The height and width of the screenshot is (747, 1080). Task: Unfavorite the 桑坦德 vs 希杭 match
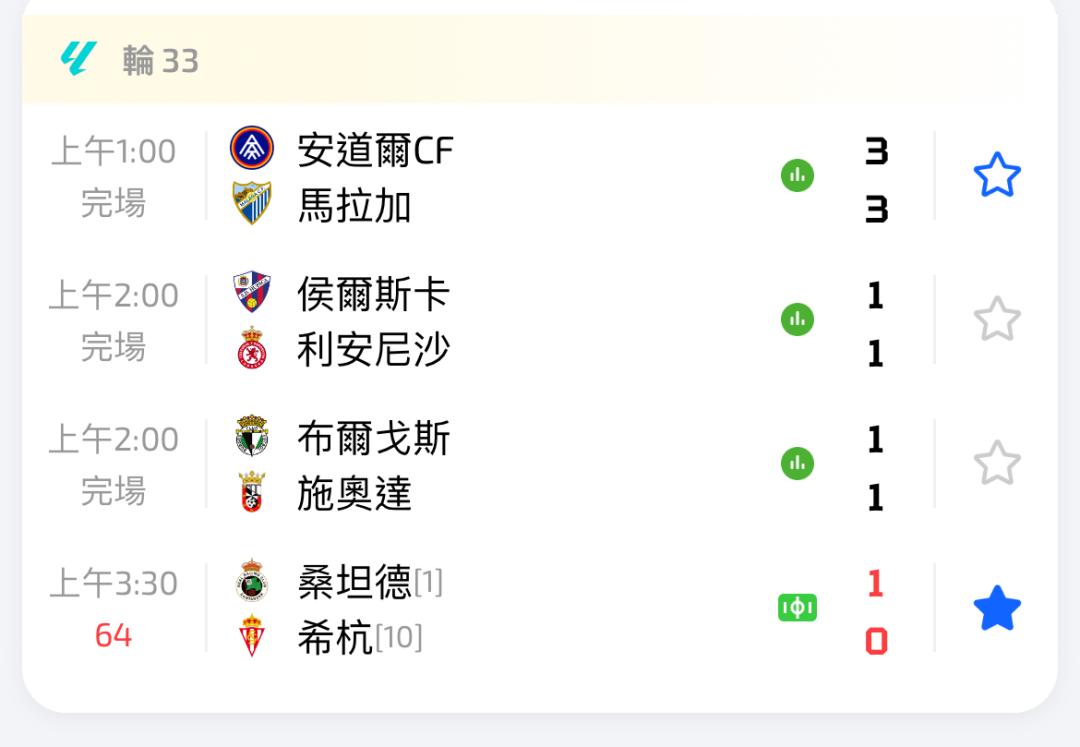pos(997,609)
